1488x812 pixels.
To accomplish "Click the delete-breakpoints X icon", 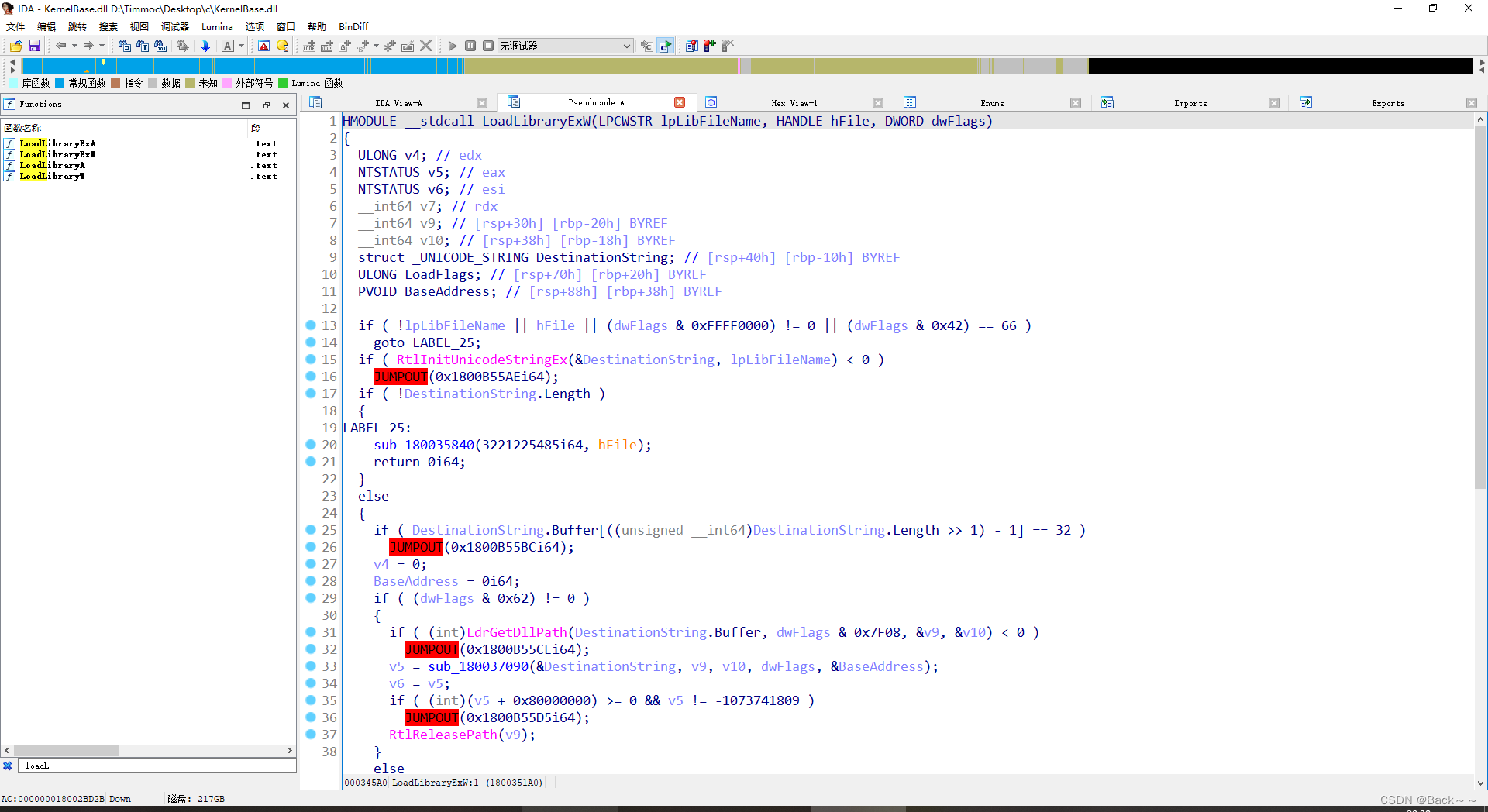I will click(728, 46).
